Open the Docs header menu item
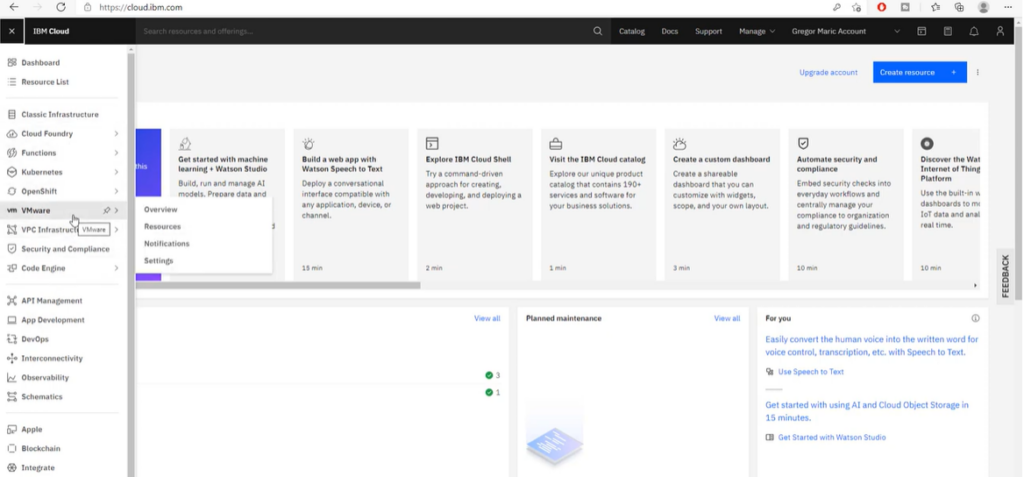Screen dimensions: 1024x477 (669, 31)
